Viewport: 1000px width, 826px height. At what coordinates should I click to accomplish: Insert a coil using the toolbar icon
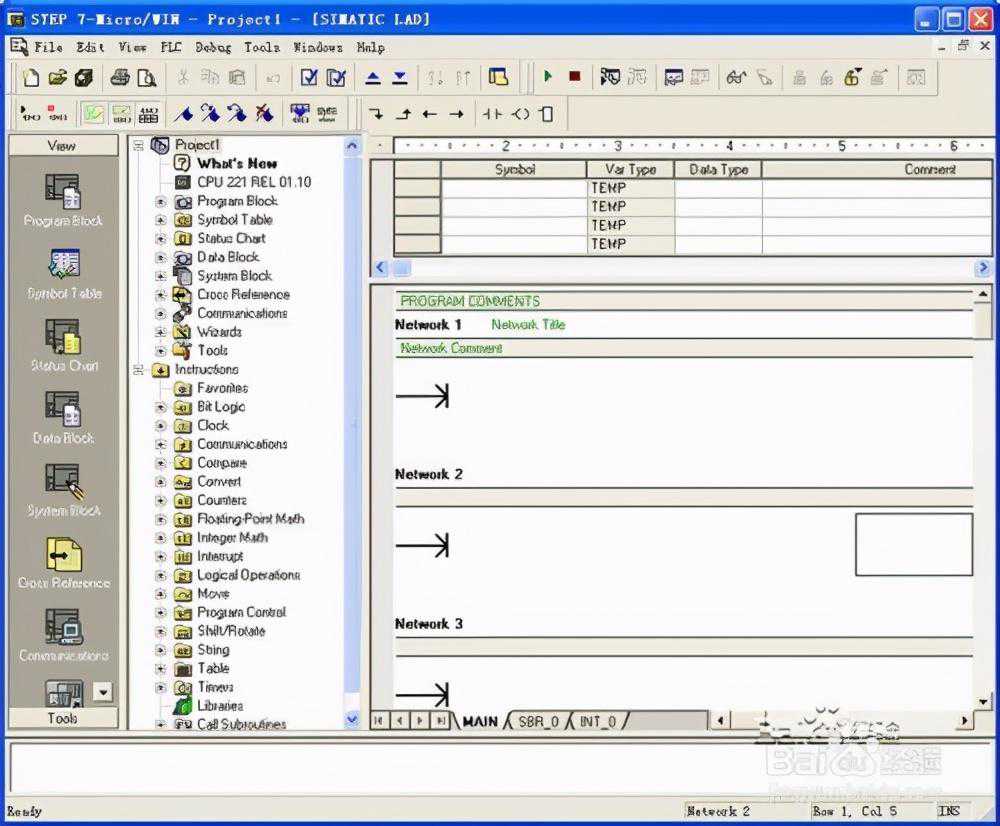pos(520,114)
